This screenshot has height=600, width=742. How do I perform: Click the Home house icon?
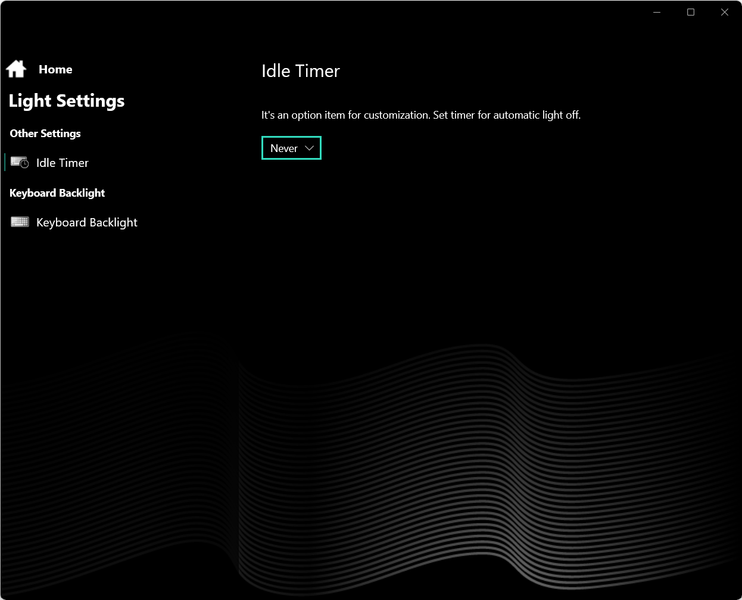16,69
